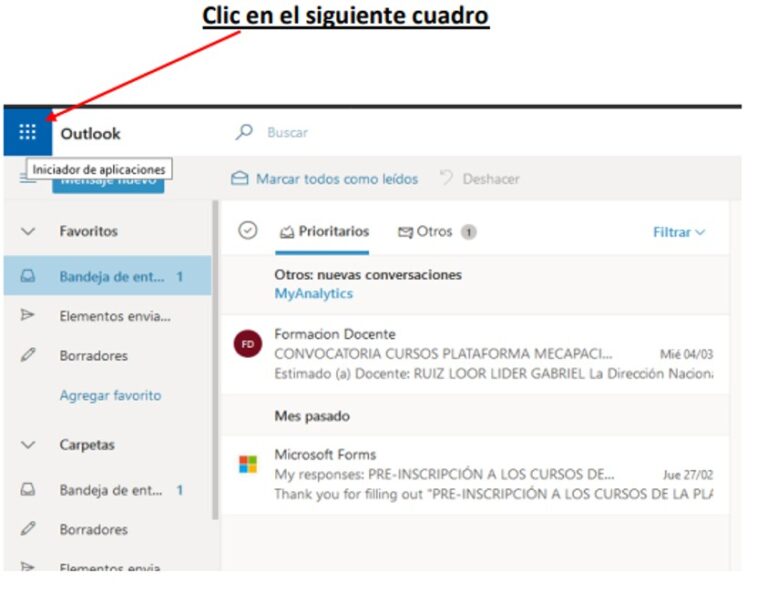Image resolution: width=768 pixels, height=593 pixels.
Task: Open the Formacion Docente email
Action: (475, 354)
